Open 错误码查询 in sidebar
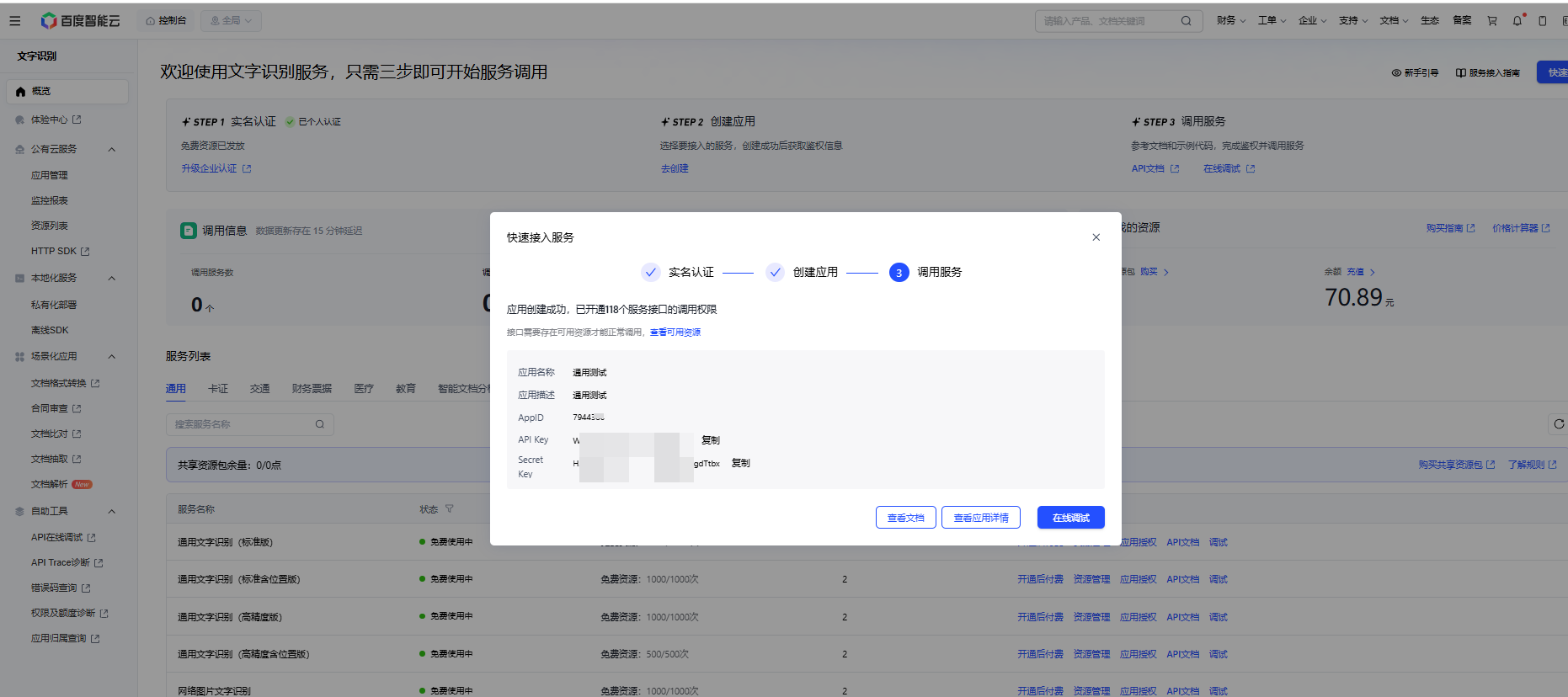 click(x=60, y=588)
